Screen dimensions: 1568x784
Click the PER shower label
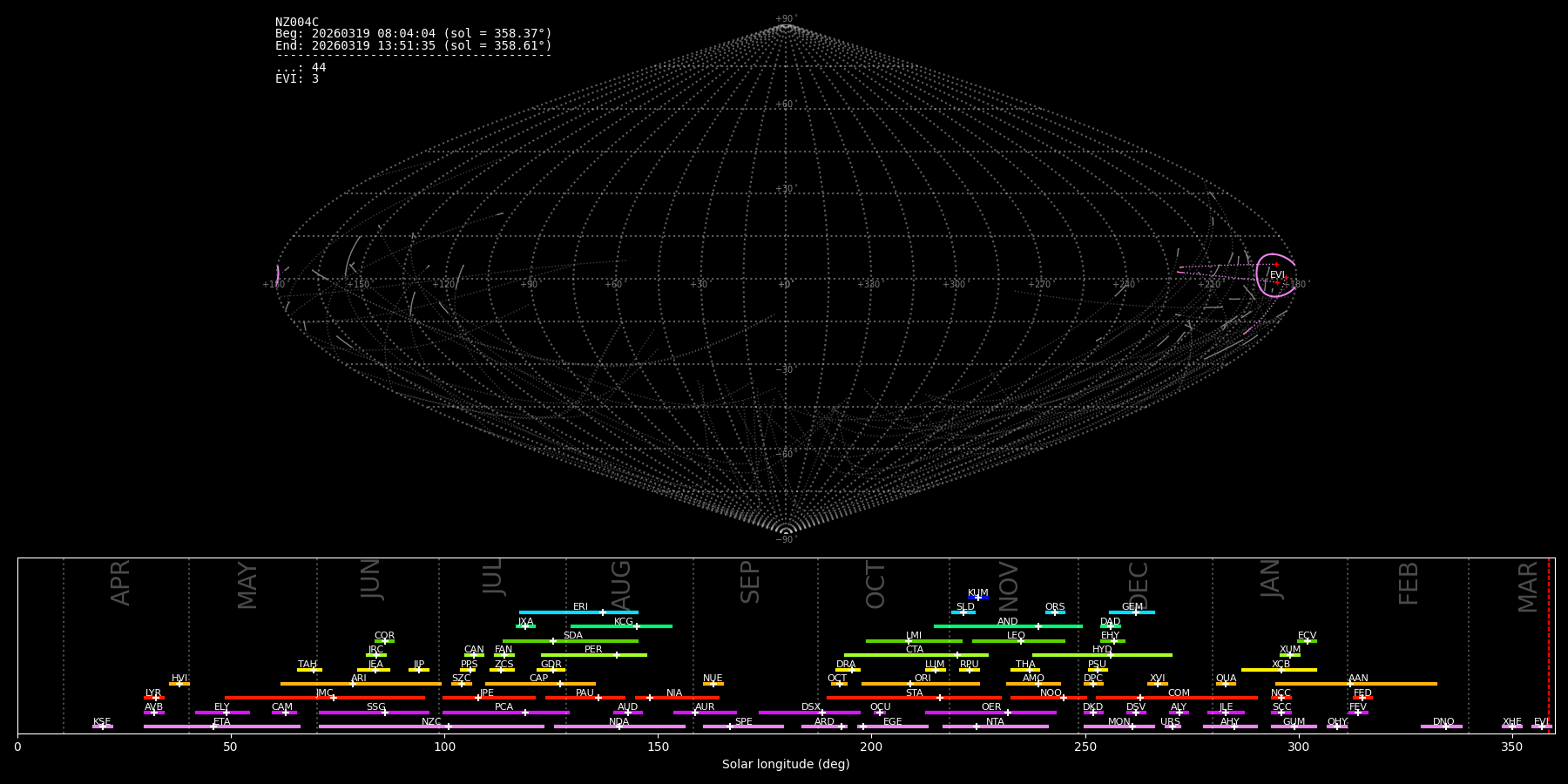tap(593, 650)
